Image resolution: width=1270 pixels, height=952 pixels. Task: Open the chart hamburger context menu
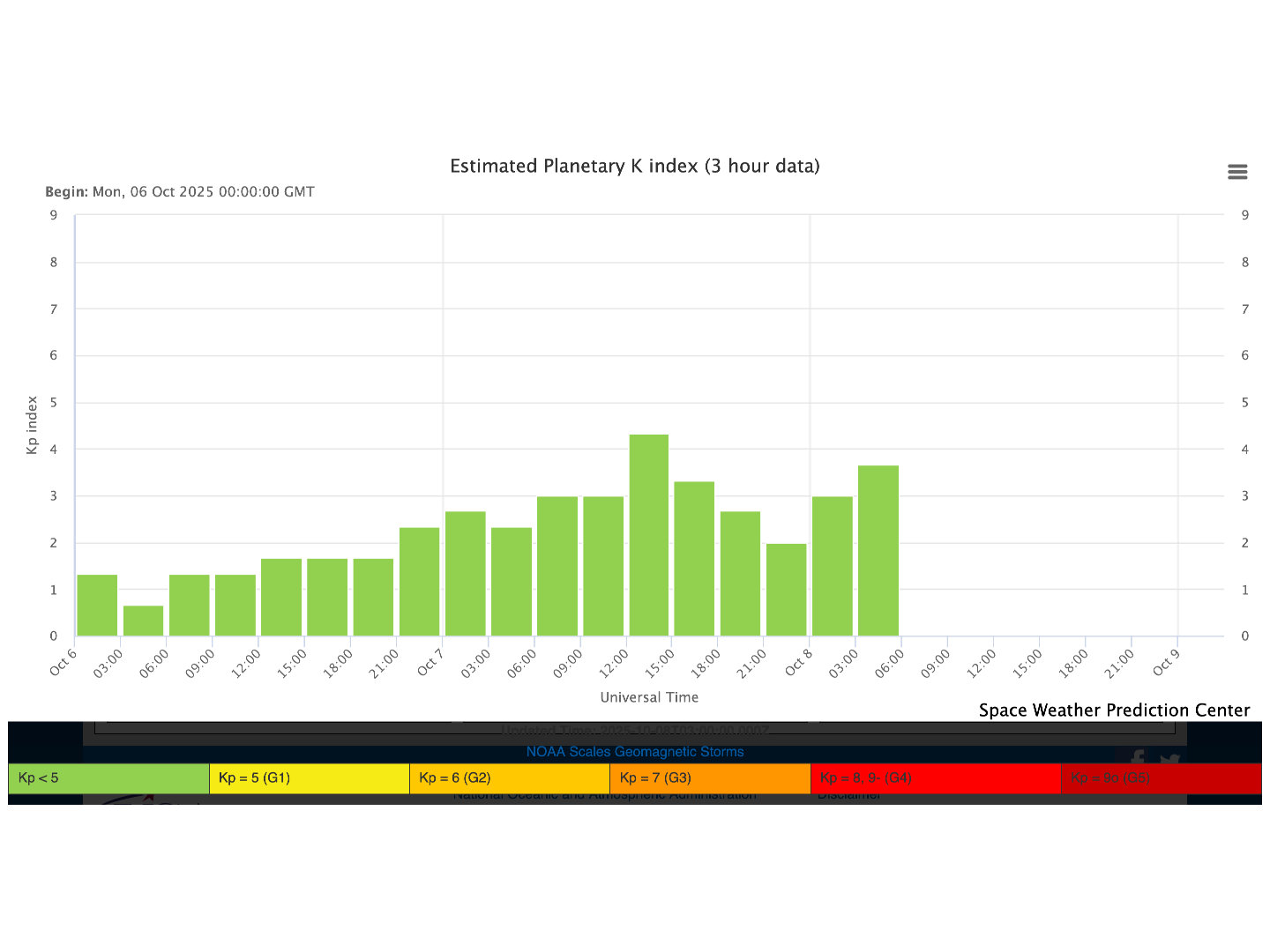point(1237,172)
